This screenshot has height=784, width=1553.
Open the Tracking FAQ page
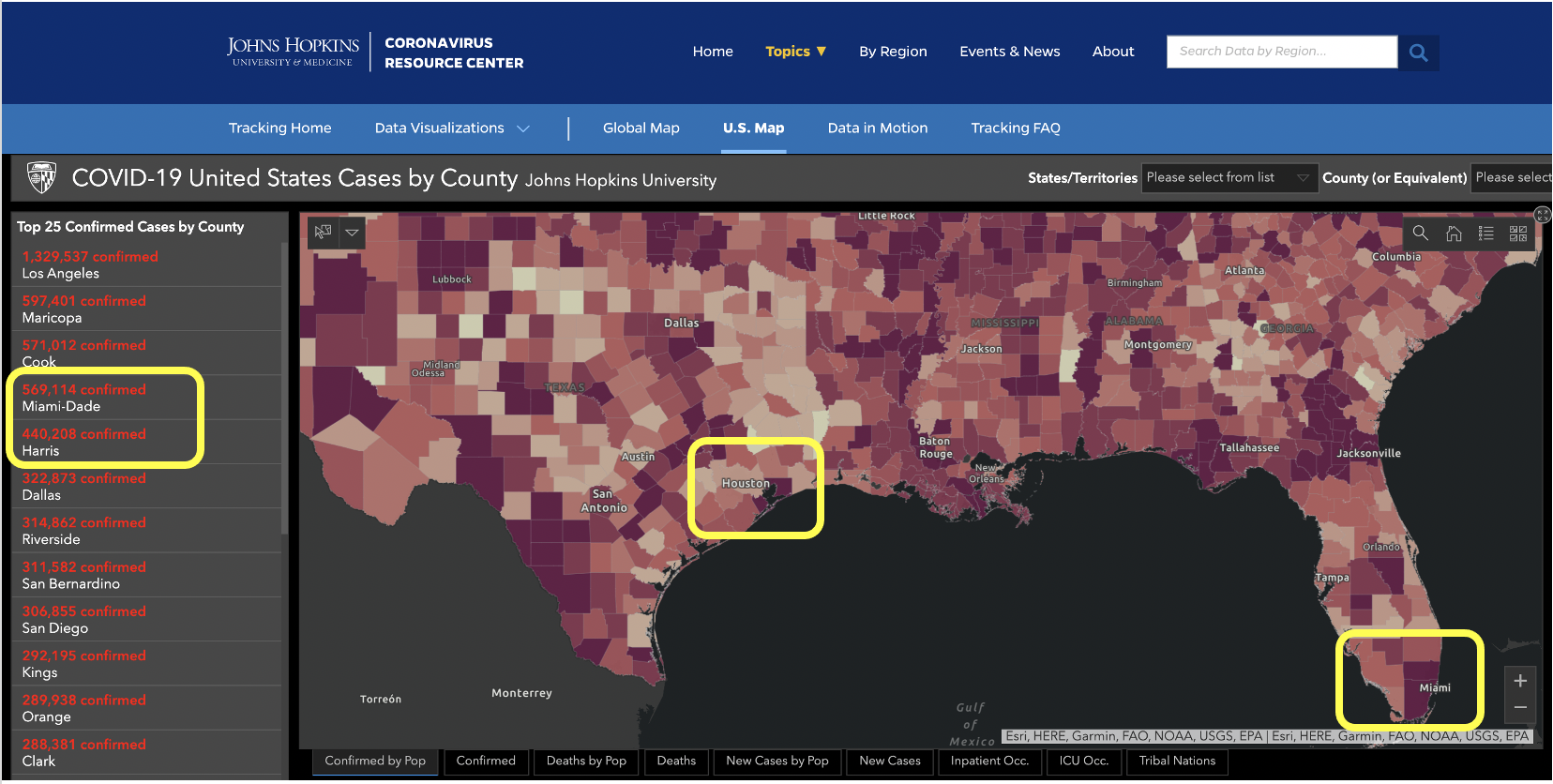(1015, 128)
